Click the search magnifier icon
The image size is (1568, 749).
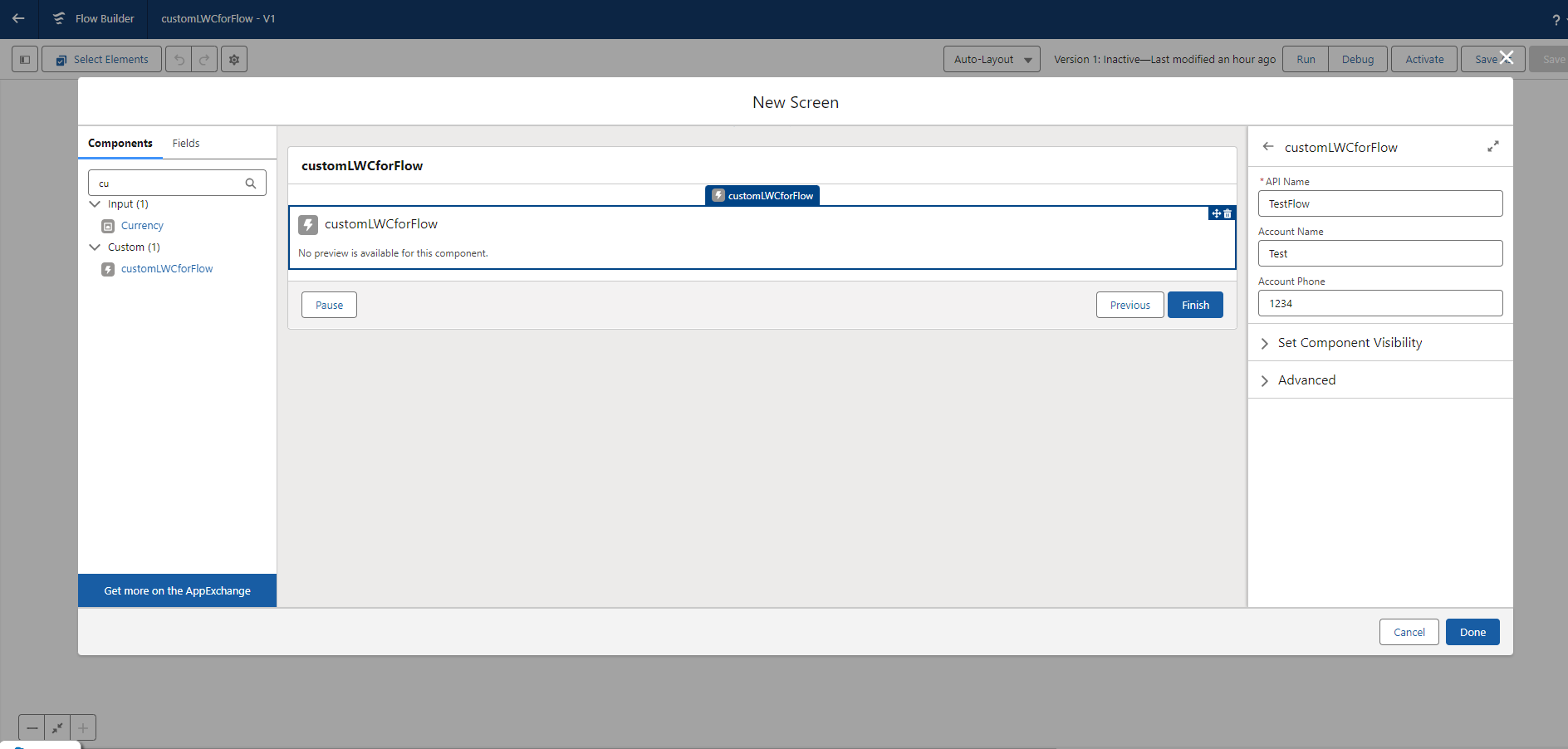click(x=251, y=184)
